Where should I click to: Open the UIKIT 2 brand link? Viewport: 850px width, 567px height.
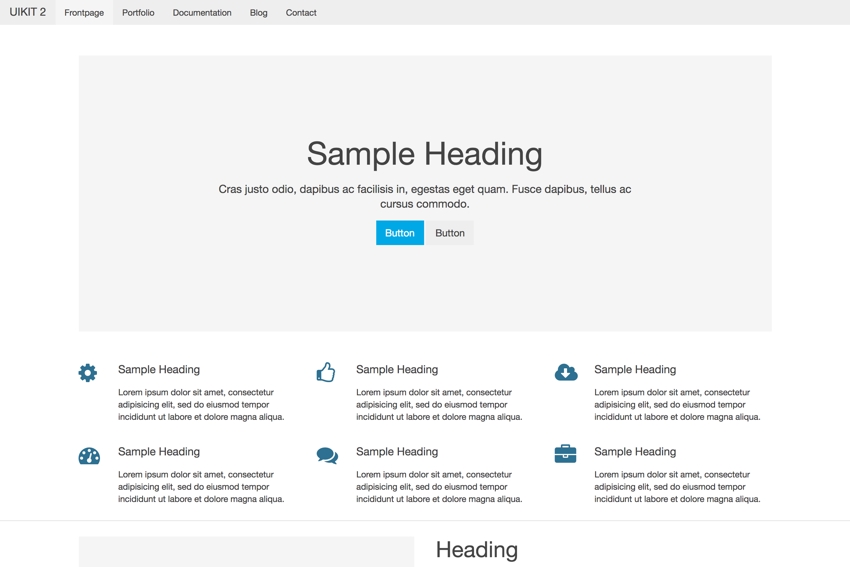28,12
